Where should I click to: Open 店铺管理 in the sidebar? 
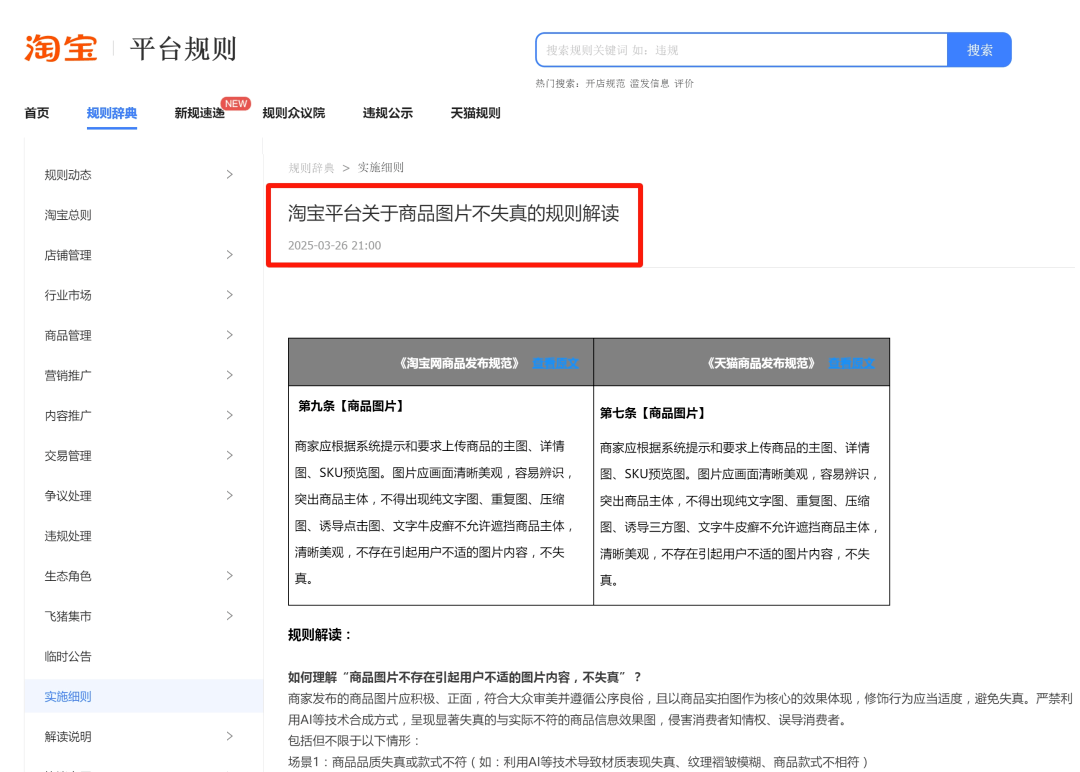click(68, 255)
